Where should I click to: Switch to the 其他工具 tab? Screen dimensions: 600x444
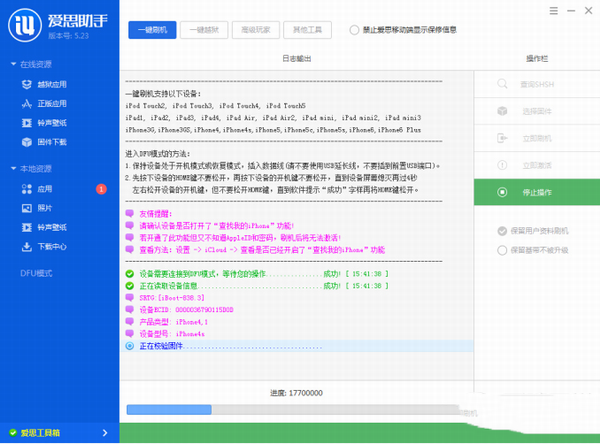(x=307, y=30)
